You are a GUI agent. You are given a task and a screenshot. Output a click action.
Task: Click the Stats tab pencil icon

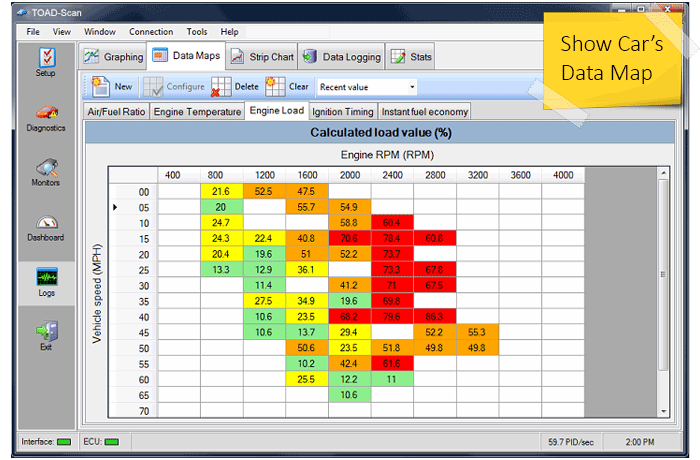[x=398, y=57]
